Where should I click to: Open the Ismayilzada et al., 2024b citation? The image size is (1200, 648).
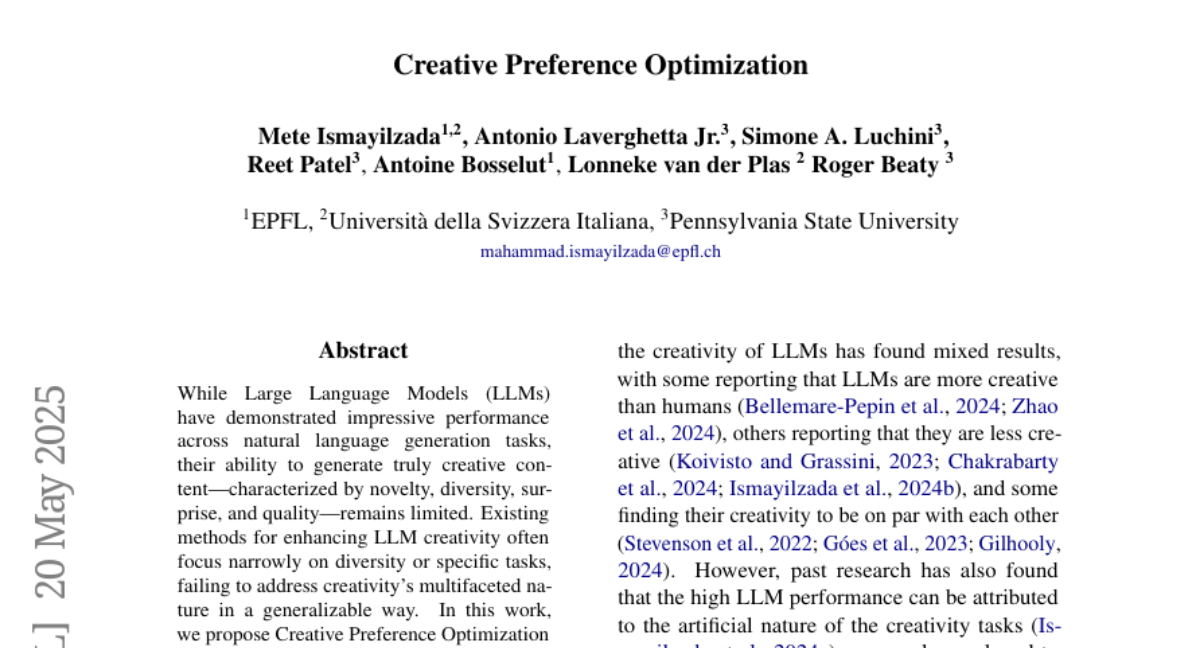842,489
